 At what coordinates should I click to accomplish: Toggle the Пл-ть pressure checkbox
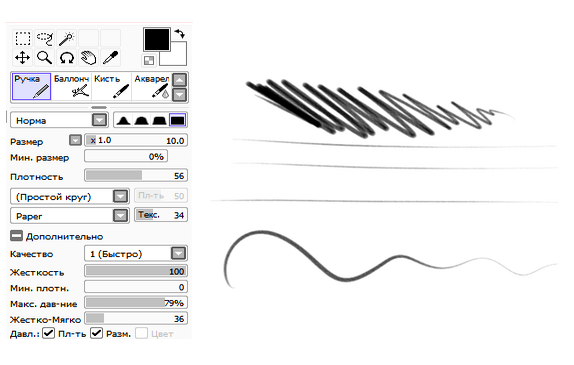(48, 333)
